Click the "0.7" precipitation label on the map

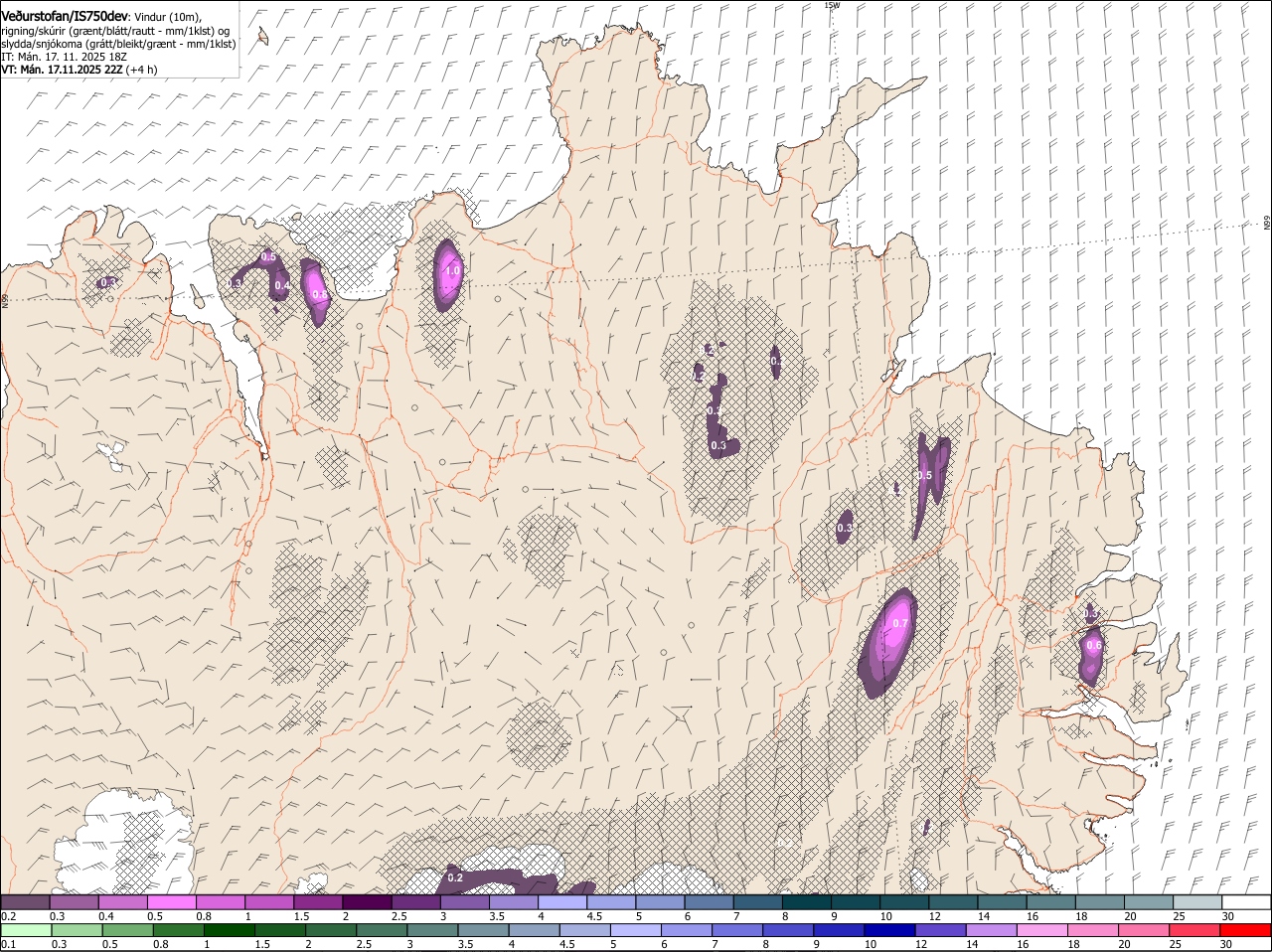pyautogui.click(x=900, y=624)
